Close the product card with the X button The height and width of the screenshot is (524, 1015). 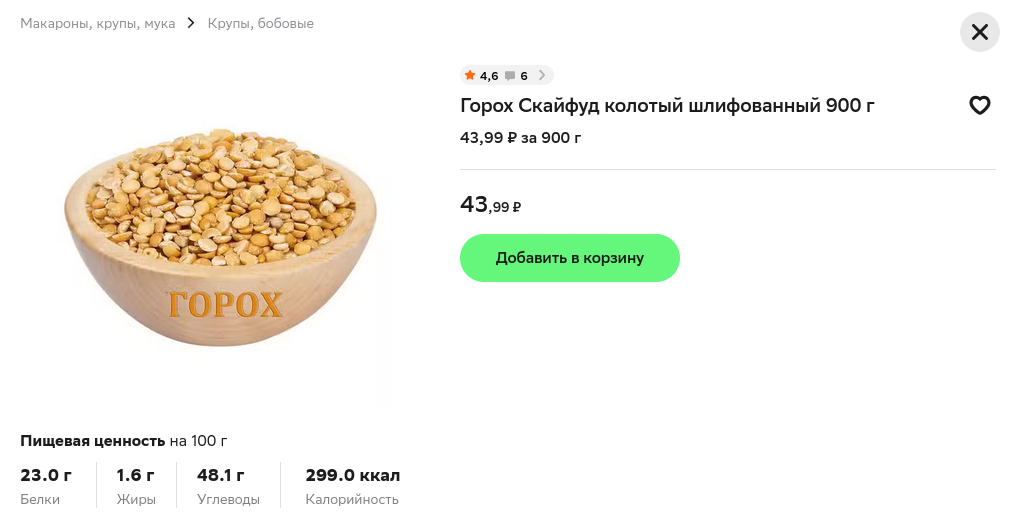[980, 32]
